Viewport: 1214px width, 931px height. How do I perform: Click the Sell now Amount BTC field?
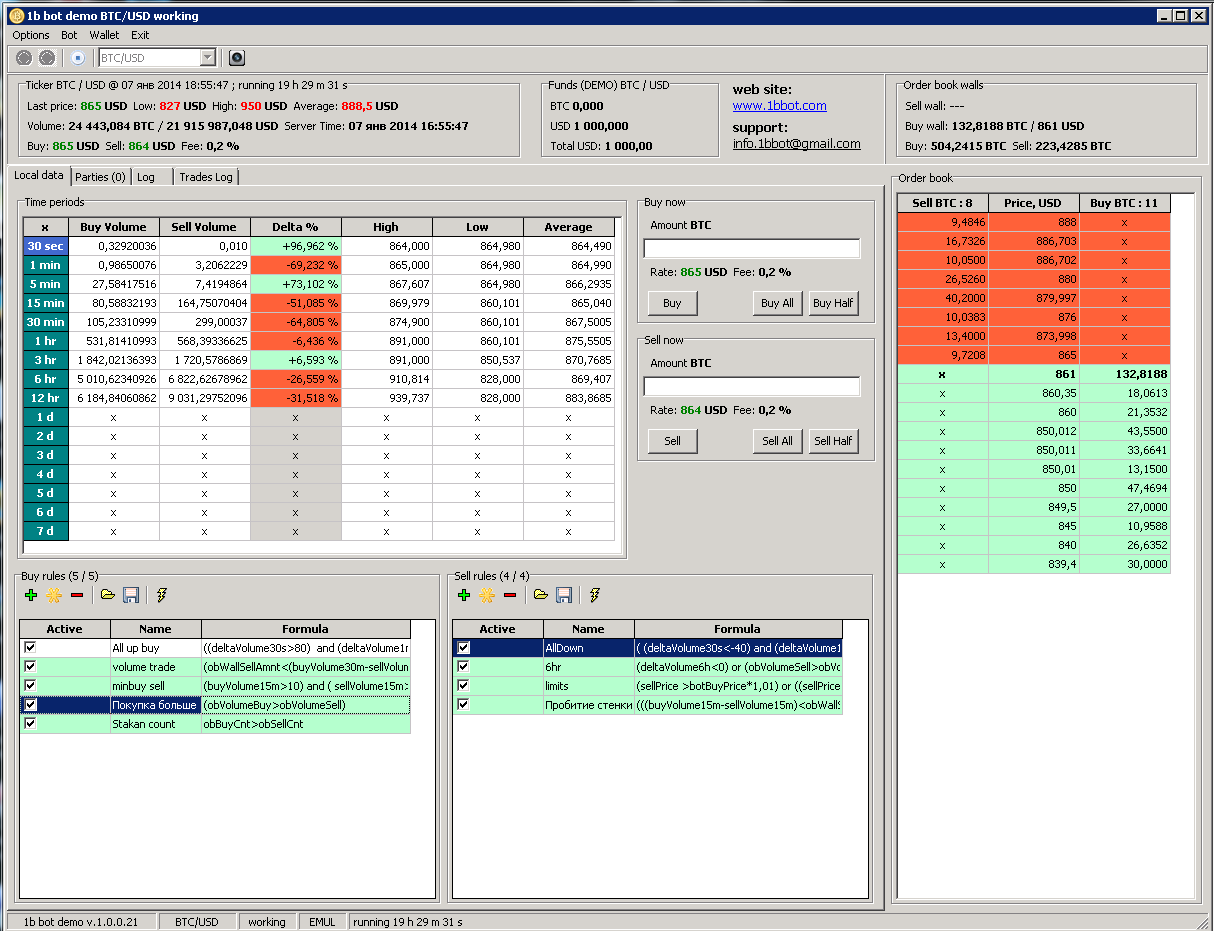tap(752, 386)
